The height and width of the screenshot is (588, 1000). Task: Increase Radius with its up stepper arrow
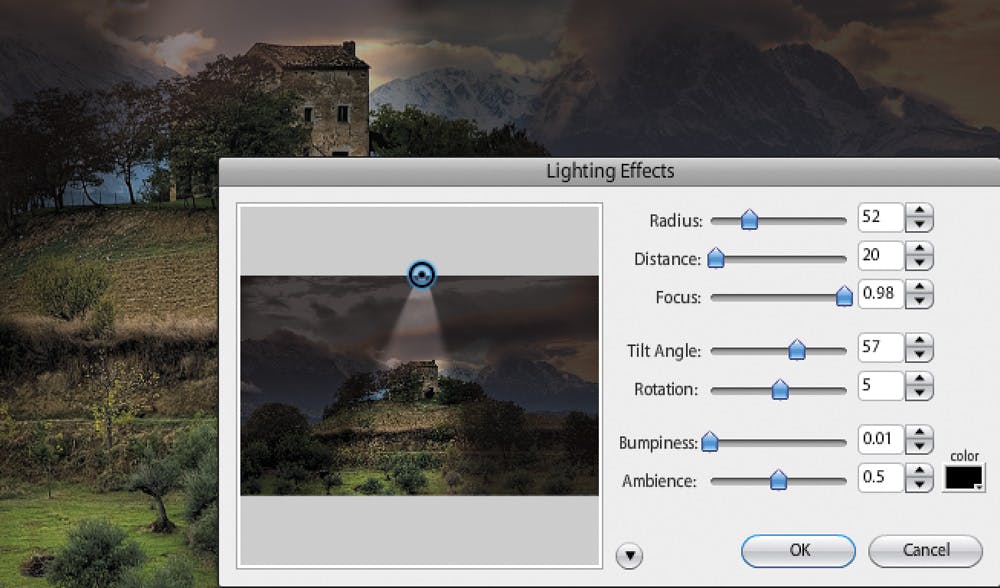point(919,210)
